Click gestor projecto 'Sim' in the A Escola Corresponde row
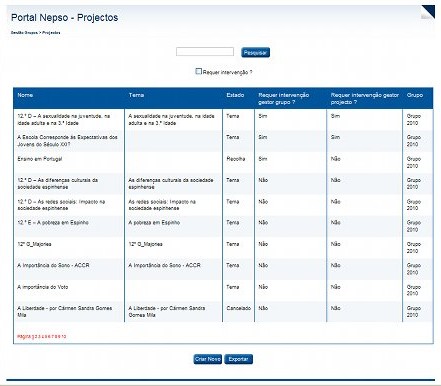Viewport: 441px width, 386px height. tap(335, 137)
